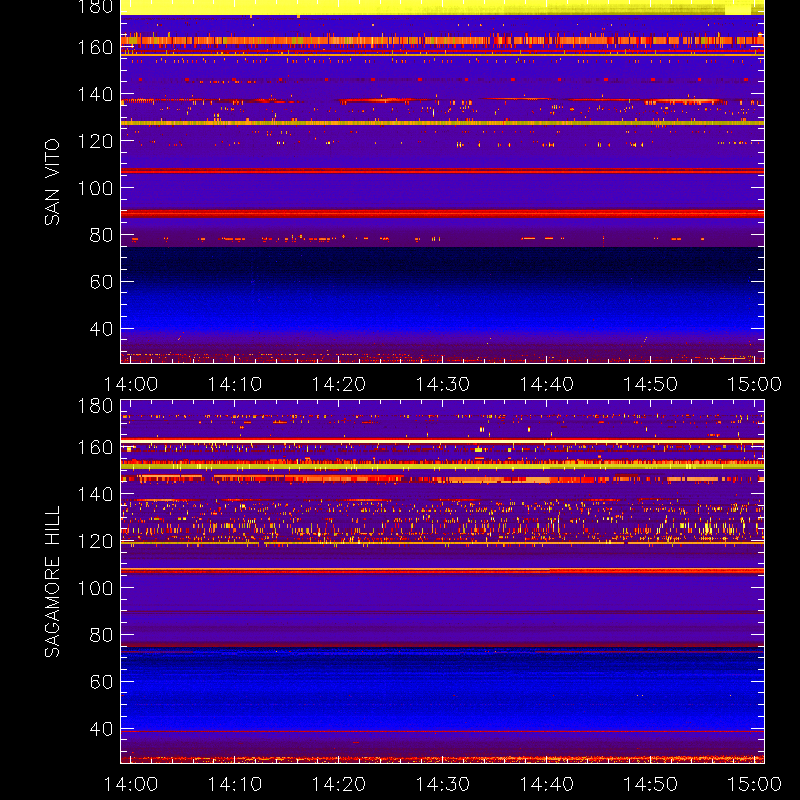Select the 140 label on San Vito axis
The width and height of the screenshot is (800, 800).
(x=95, y=94)
